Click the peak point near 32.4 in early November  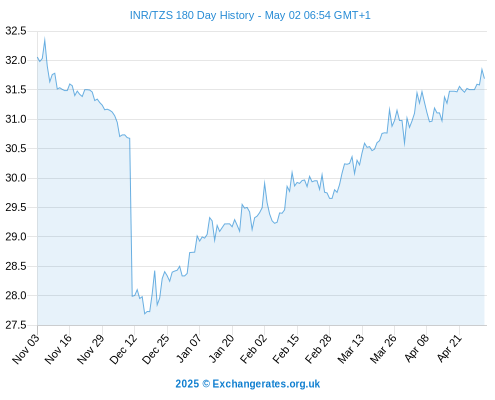pyautogui.click(x=44, y=39)
